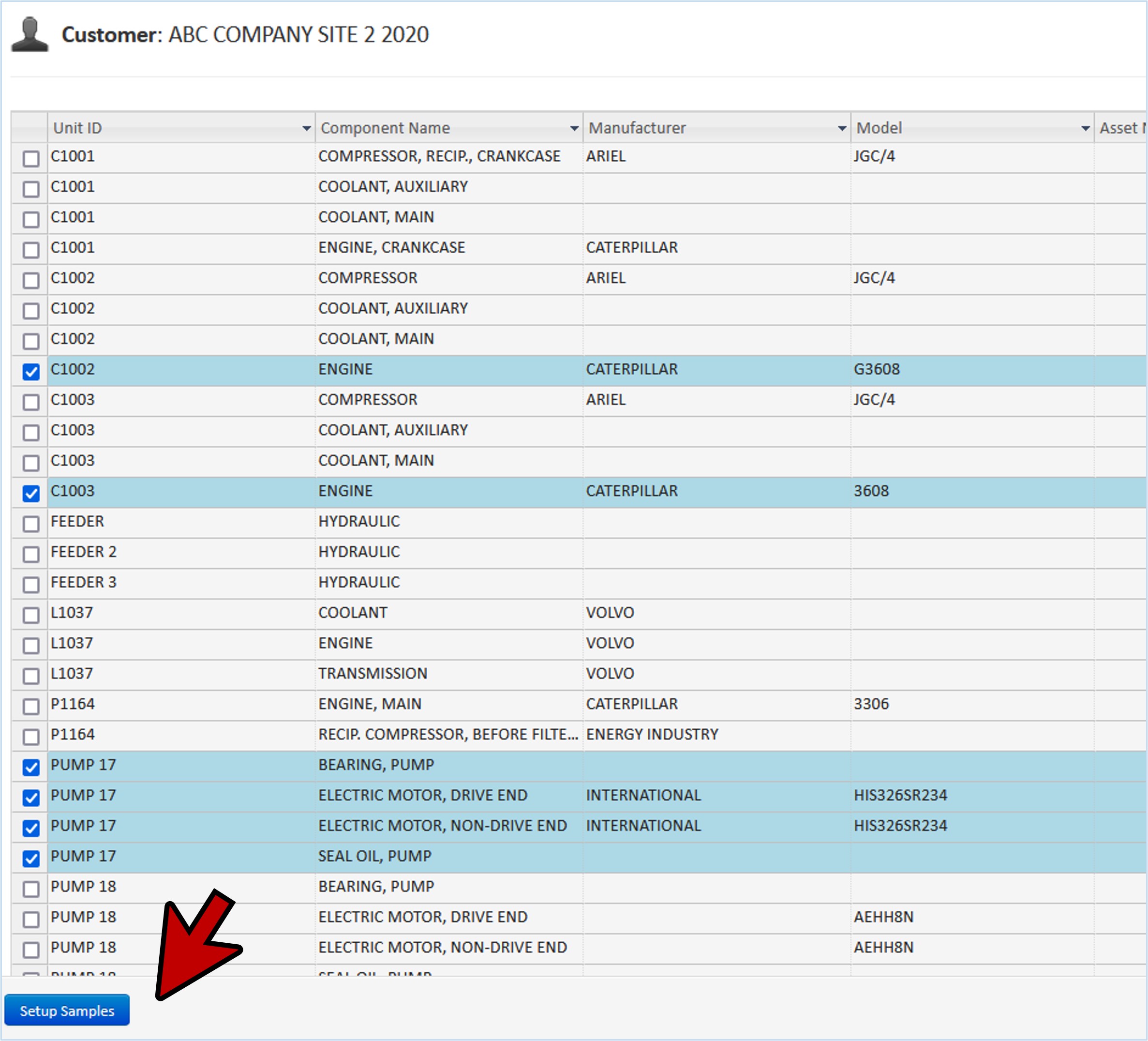The image size is (1148, 1041).
Task: Click the Manufacturer column header label
Action: click(x=637, y=128)
